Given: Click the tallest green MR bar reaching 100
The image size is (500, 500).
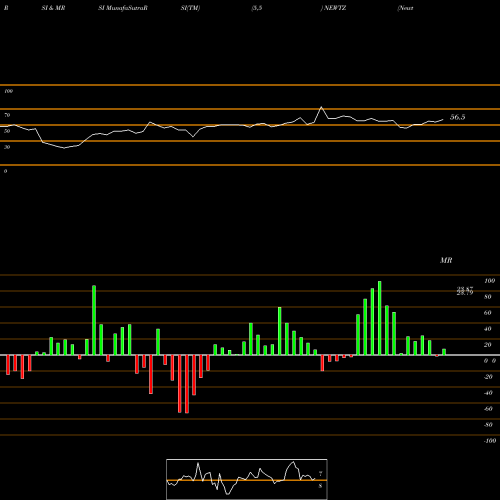Looking at the screenshot, I should pyautogui.click(x=380, y=318).
